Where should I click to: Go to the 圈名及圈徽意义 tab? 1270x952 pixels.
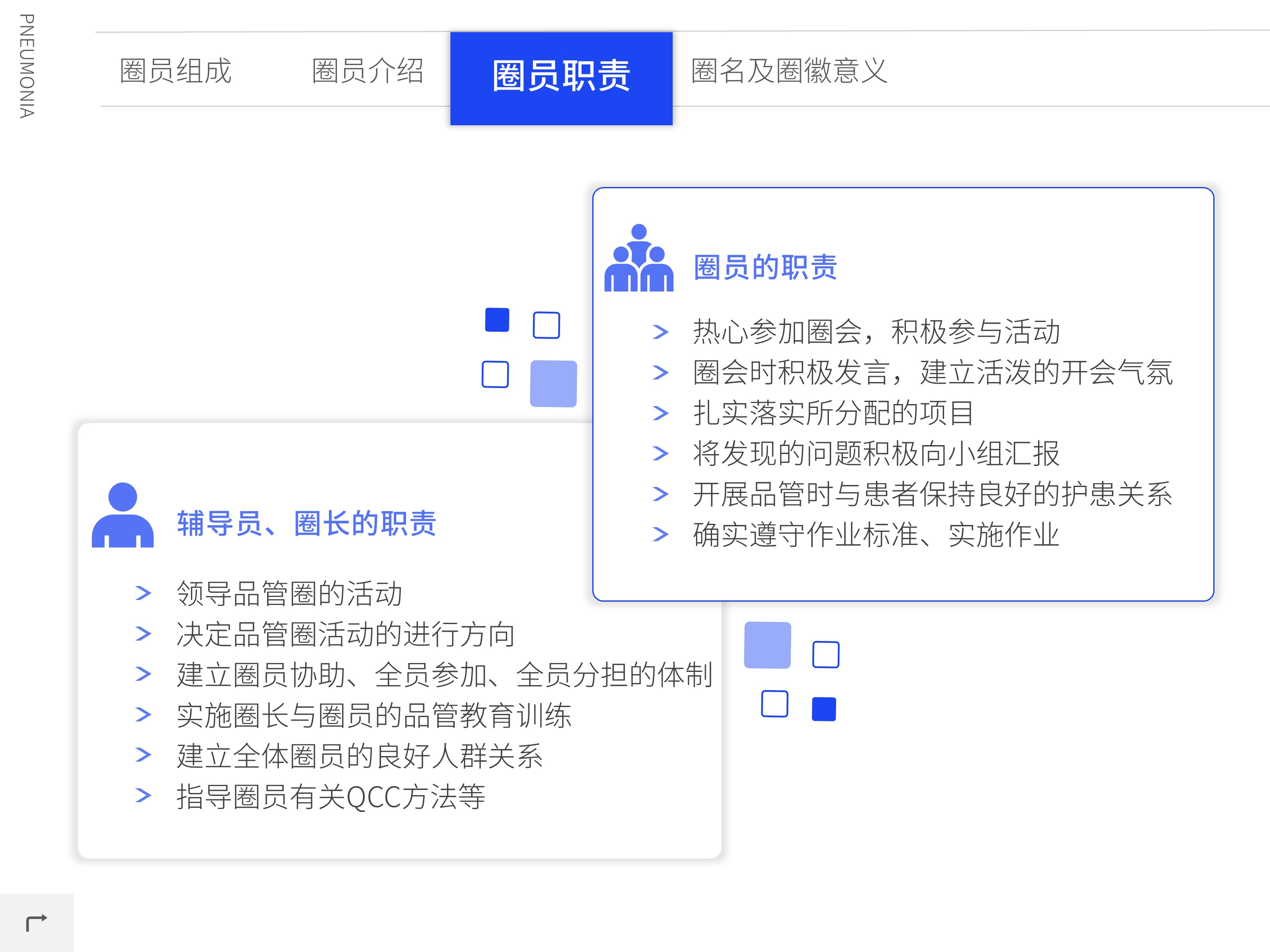coord(789,71)
